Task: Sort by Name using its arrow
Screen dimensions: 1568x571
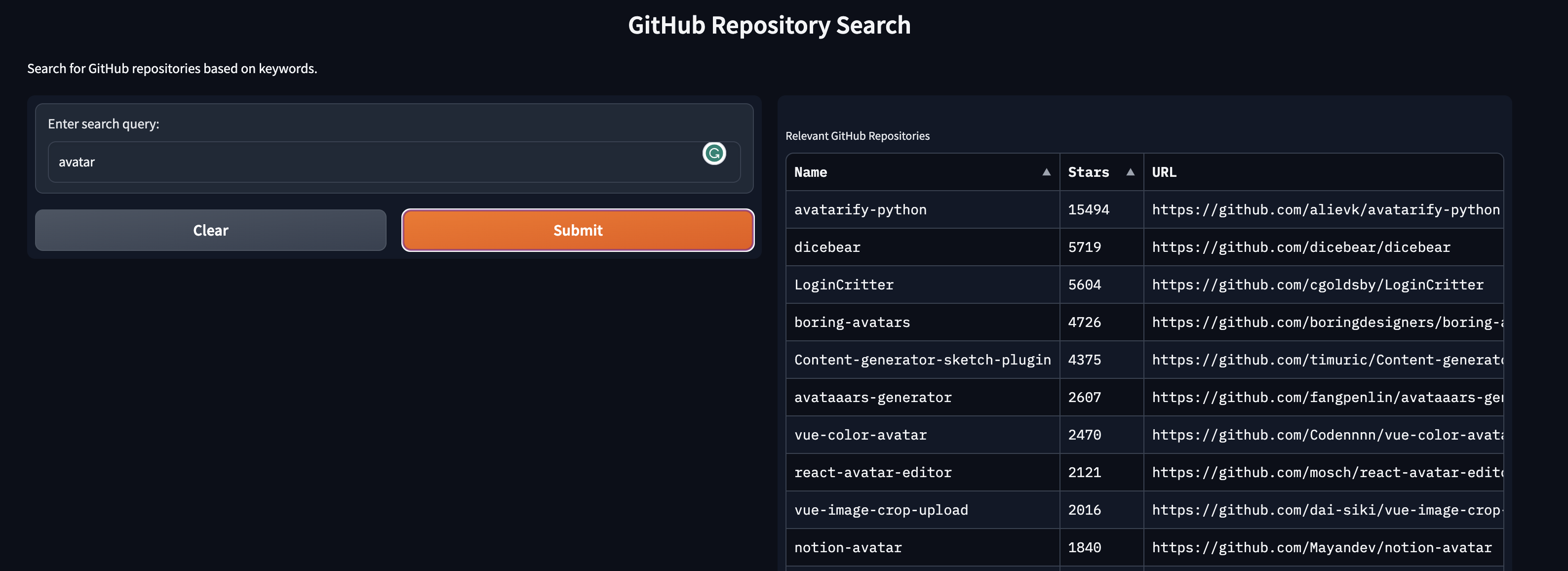Action: point(1046,172)
